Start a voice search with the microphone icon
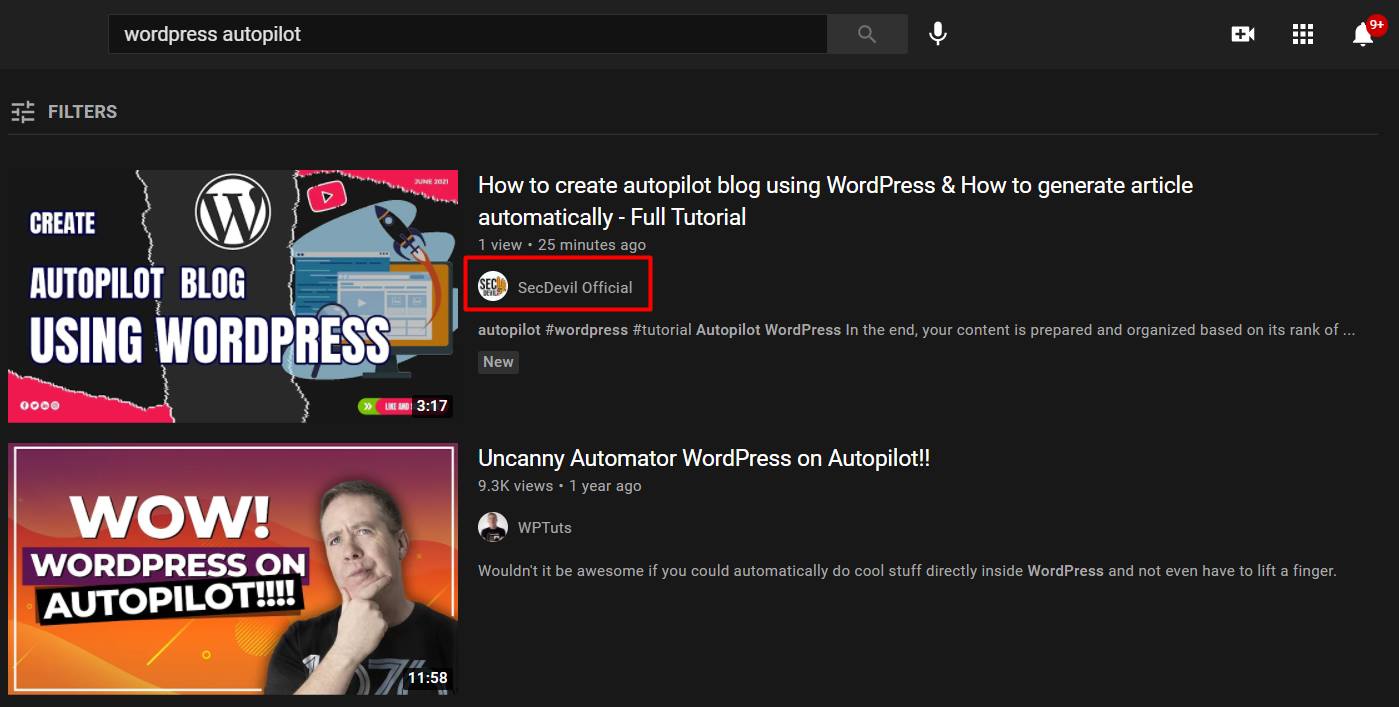This screenshot has width=1399, height=707. point(937,33)
